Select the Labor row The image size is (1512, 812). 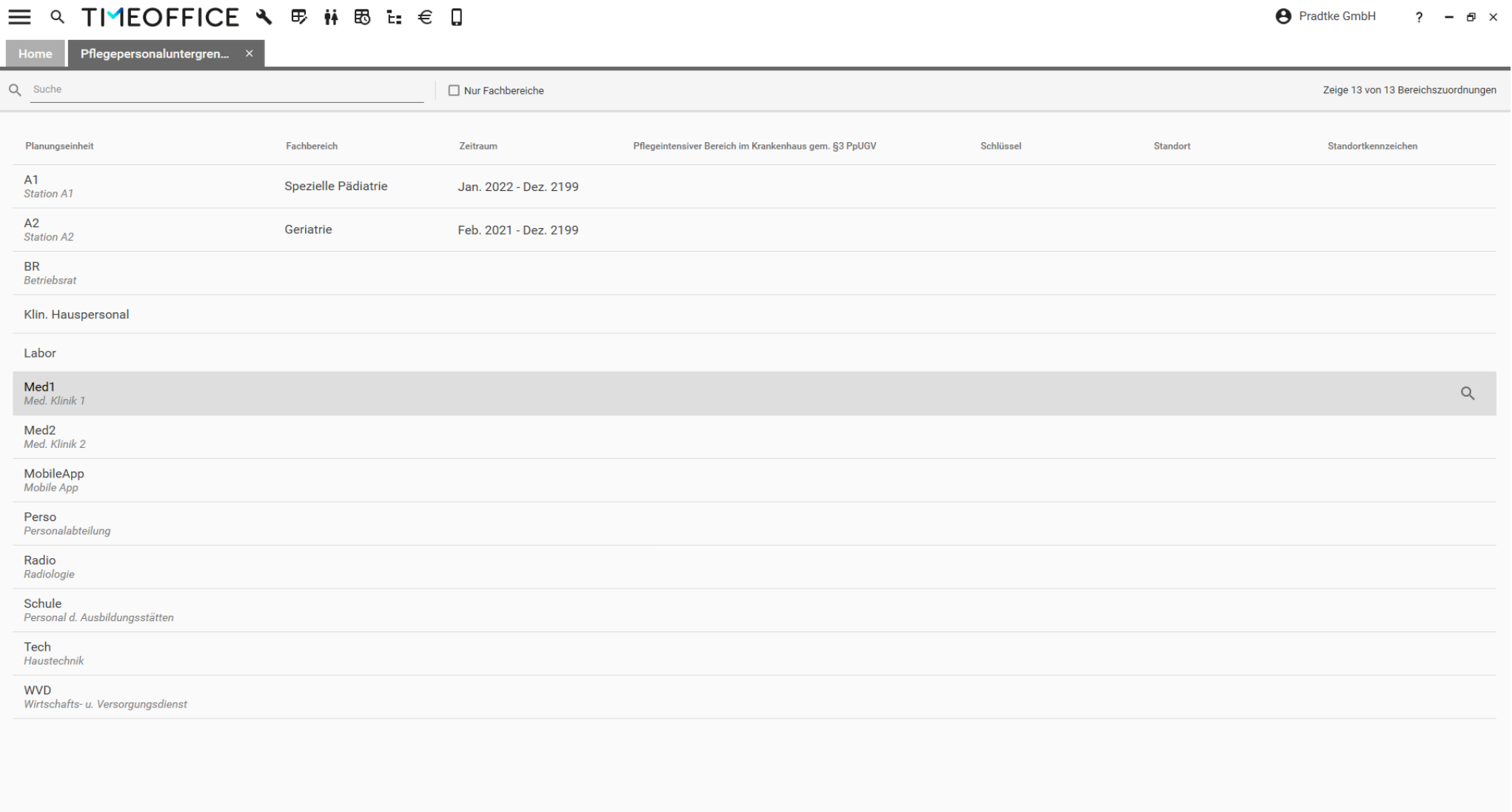point(755,353)
